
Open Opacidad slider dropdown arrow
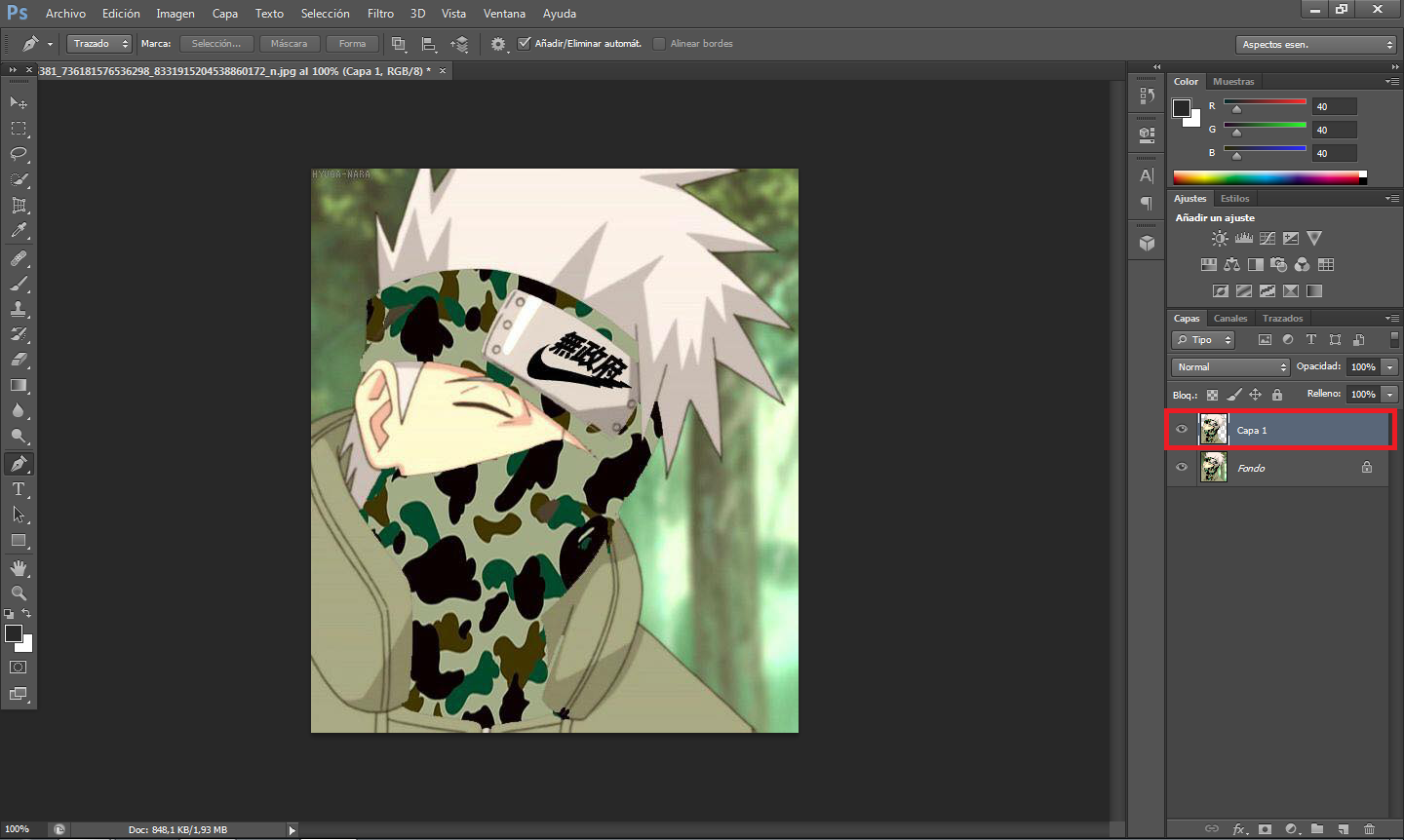[x=1390, y=367]
